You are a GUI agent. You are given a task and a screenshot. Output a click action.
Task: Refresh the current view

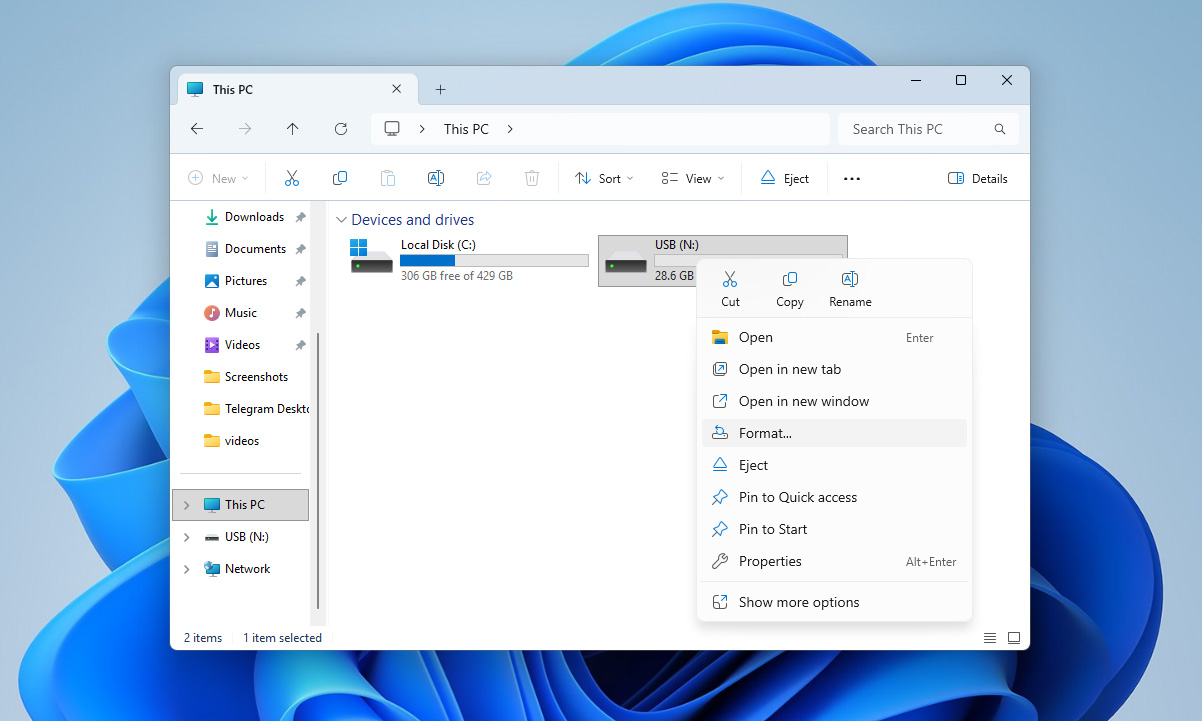[340, 128]
